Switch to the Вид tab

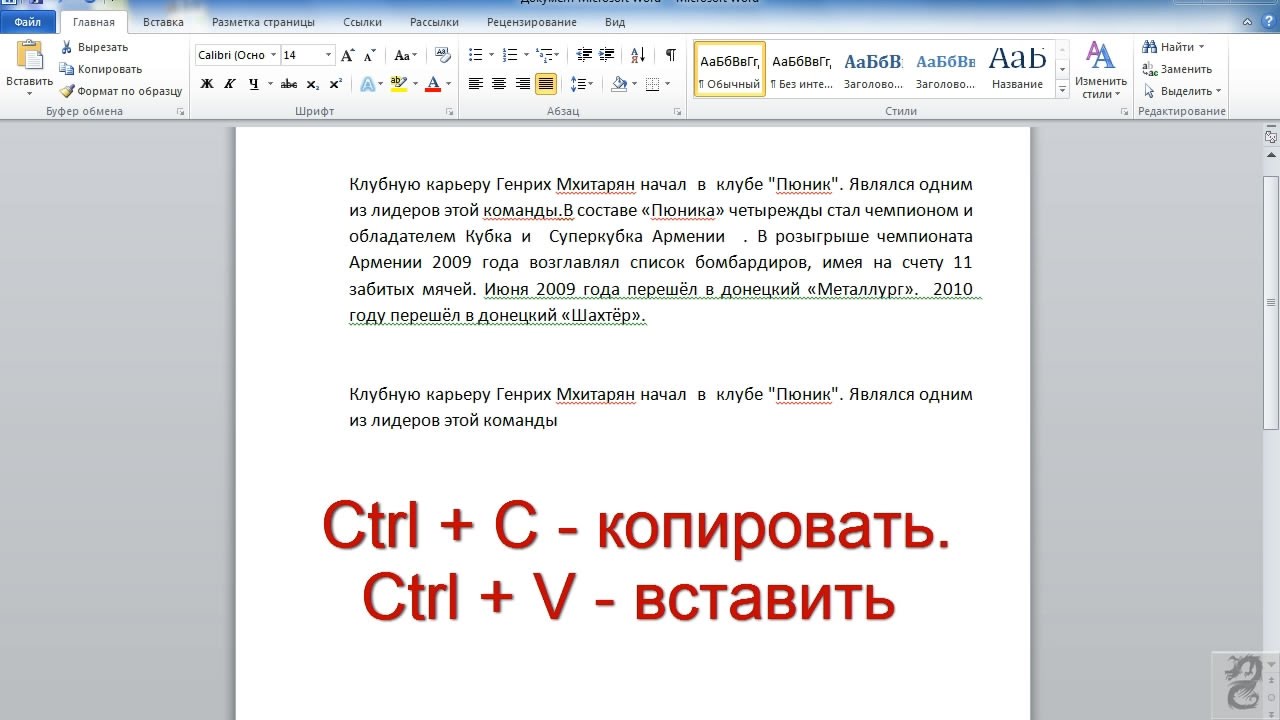click(x=616, y=21)
